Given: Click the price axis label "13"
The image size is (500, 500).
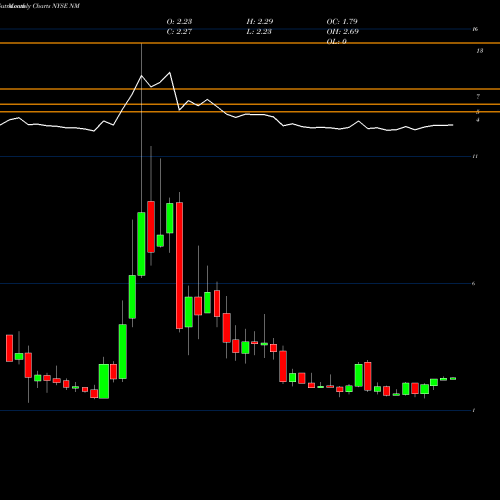Looking at the screenshot, I should click(480, 51).
